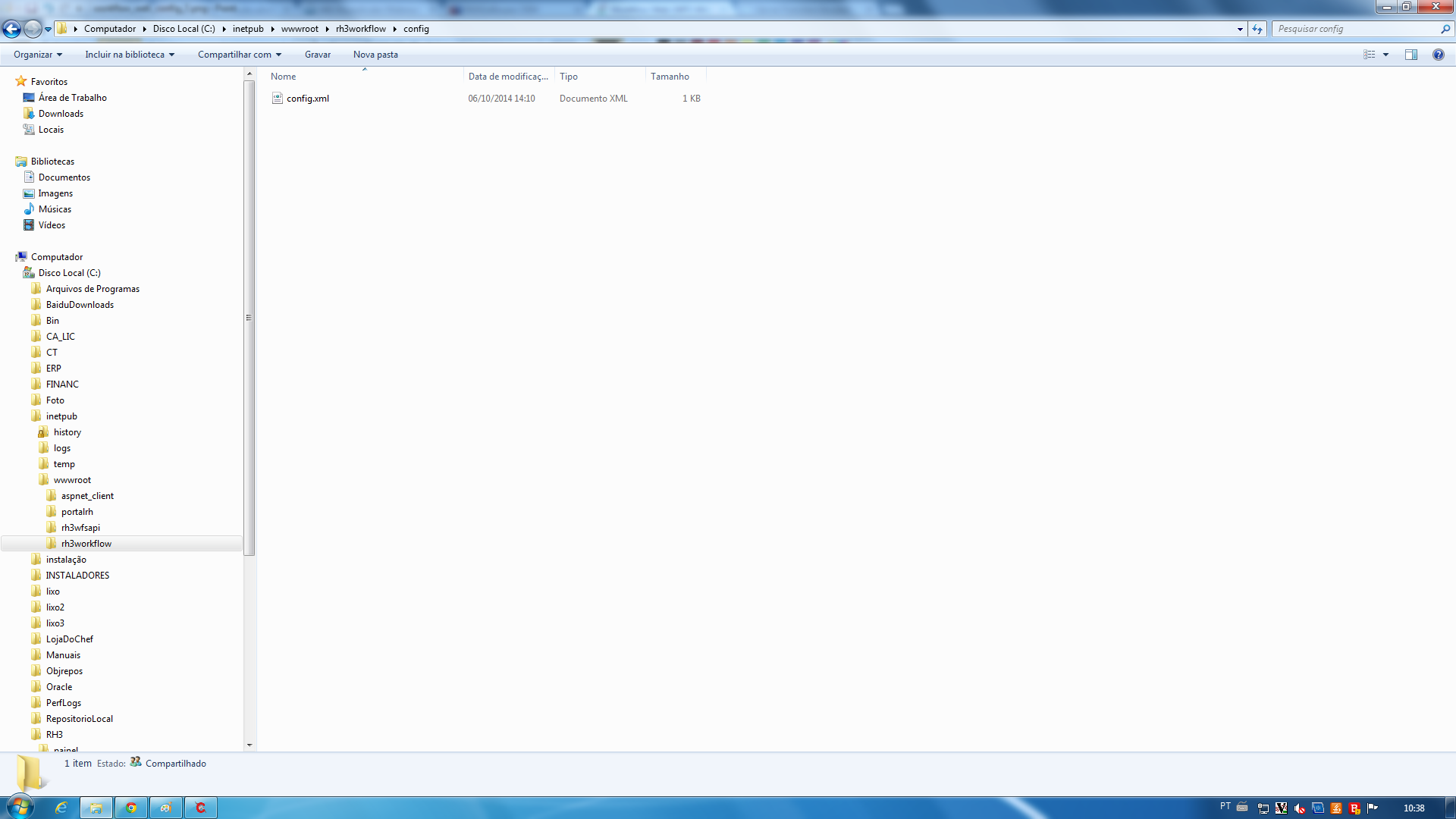Click the wwwroot breadcrumb in the address bar
The width and height of the screenshot is (1456, 819).
point(300,29)
